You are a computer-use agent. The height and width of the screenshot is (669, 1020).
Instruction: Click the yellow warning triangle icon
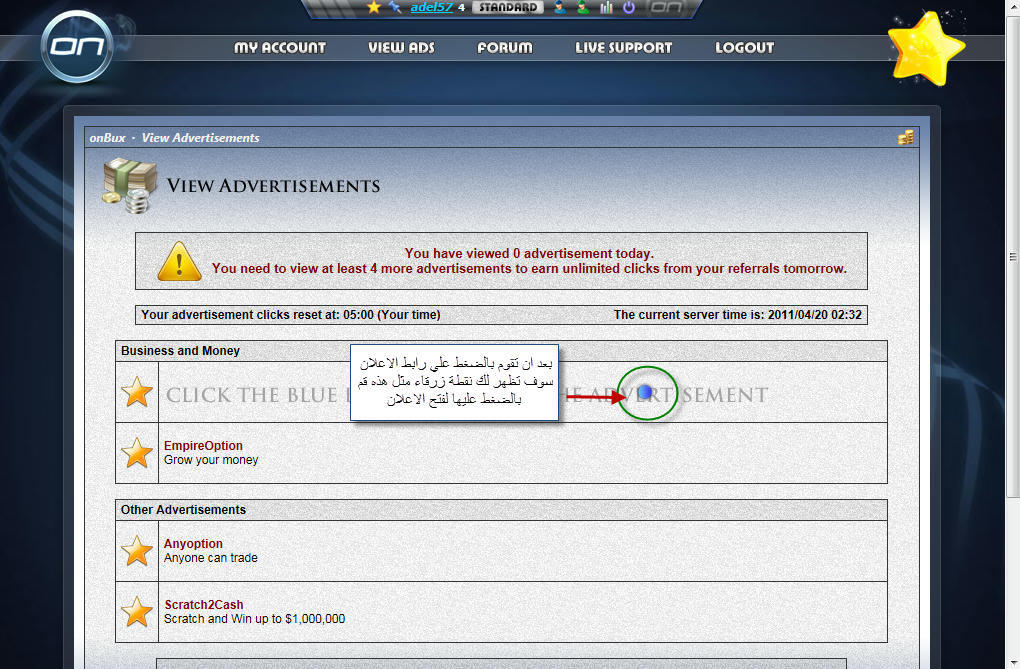click(180, 261)
